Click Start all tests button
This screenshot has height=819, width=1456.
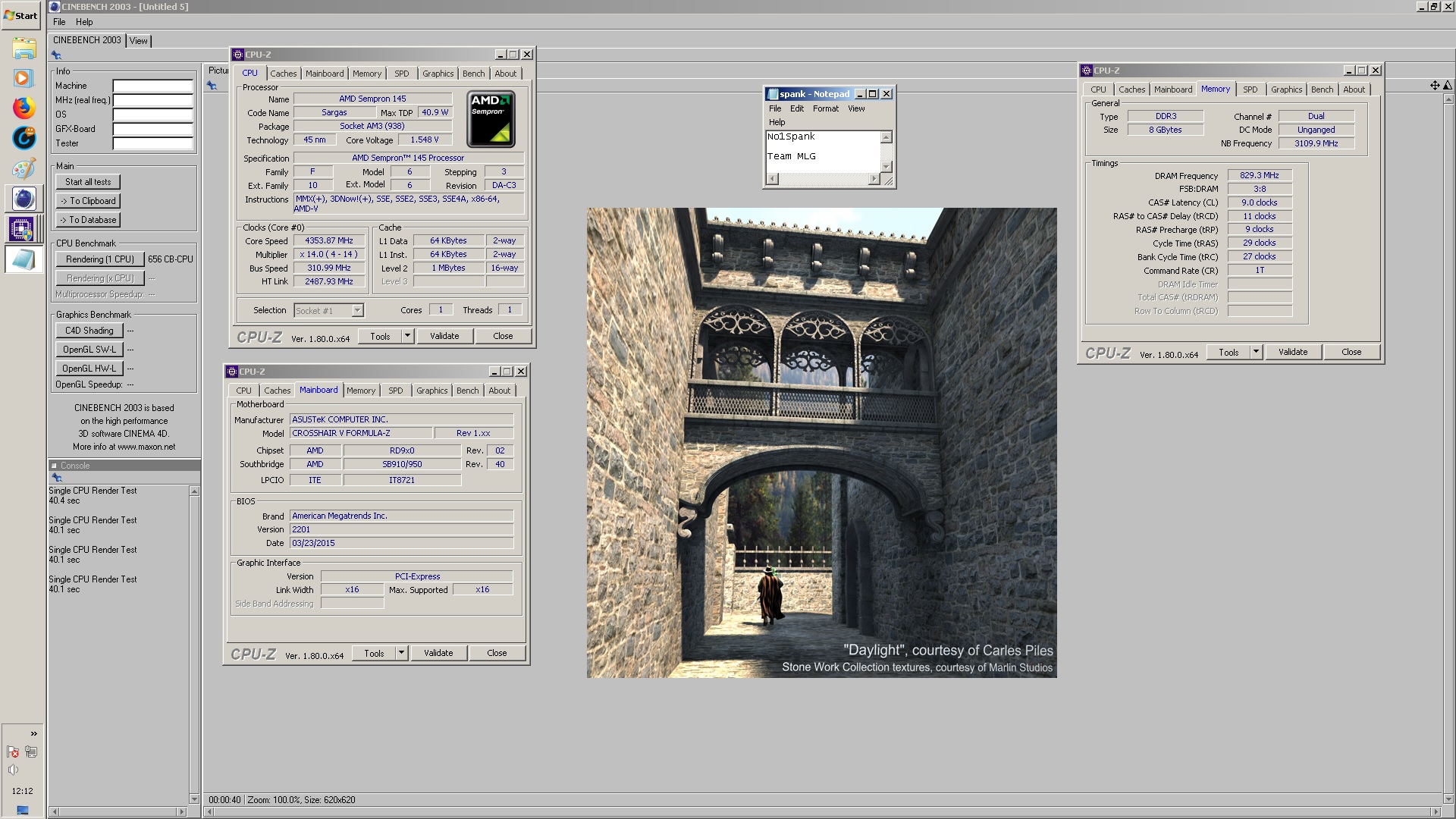coord(88,182)
